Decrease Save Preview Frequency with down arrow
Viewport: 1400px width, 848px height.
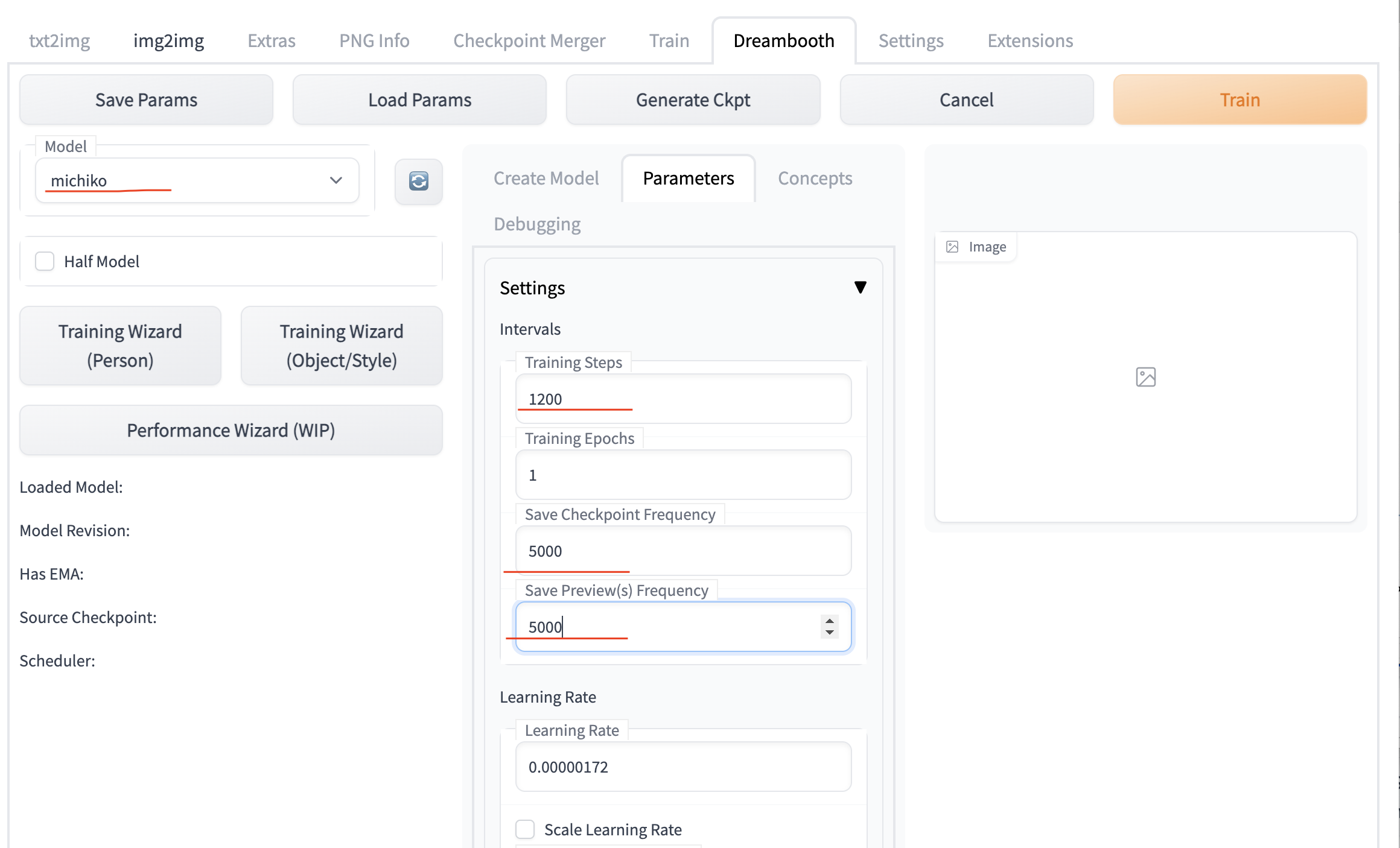pyautogui.click(x=830, y=633)
